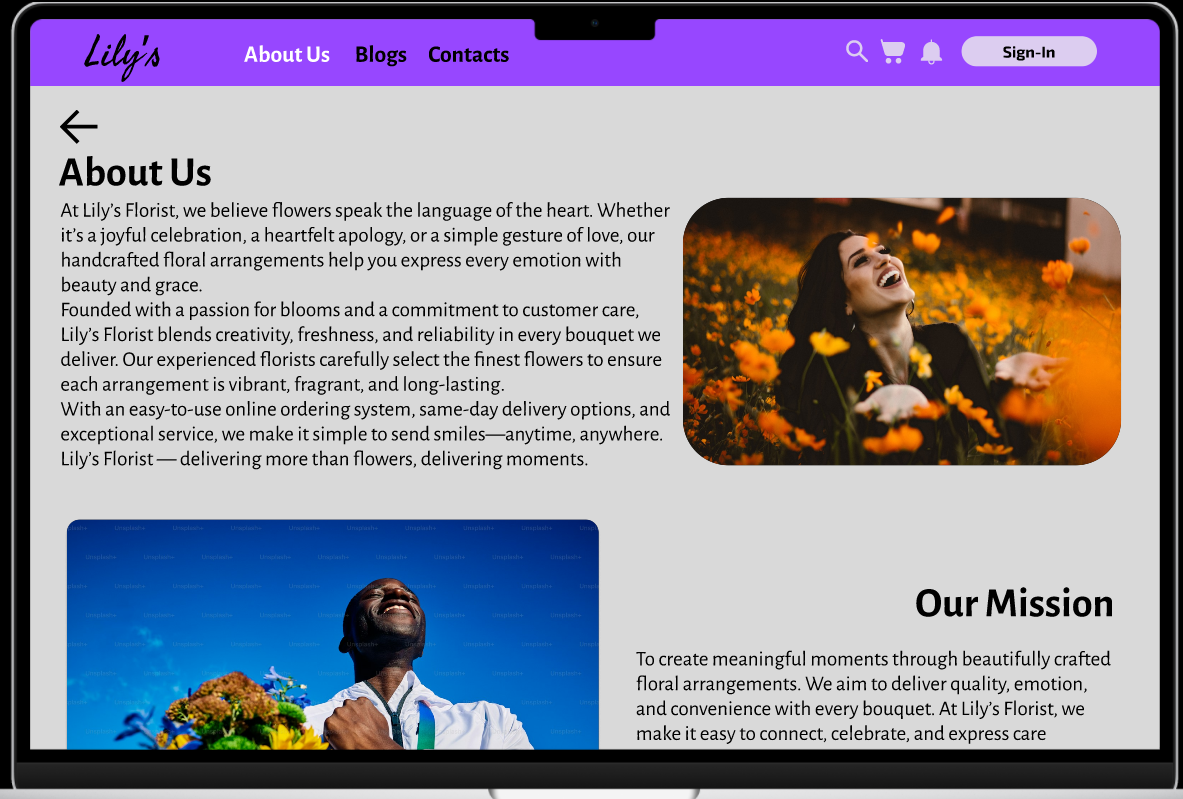
Task: Select the woman in orange flower field photo
Action: coord(902,331)
